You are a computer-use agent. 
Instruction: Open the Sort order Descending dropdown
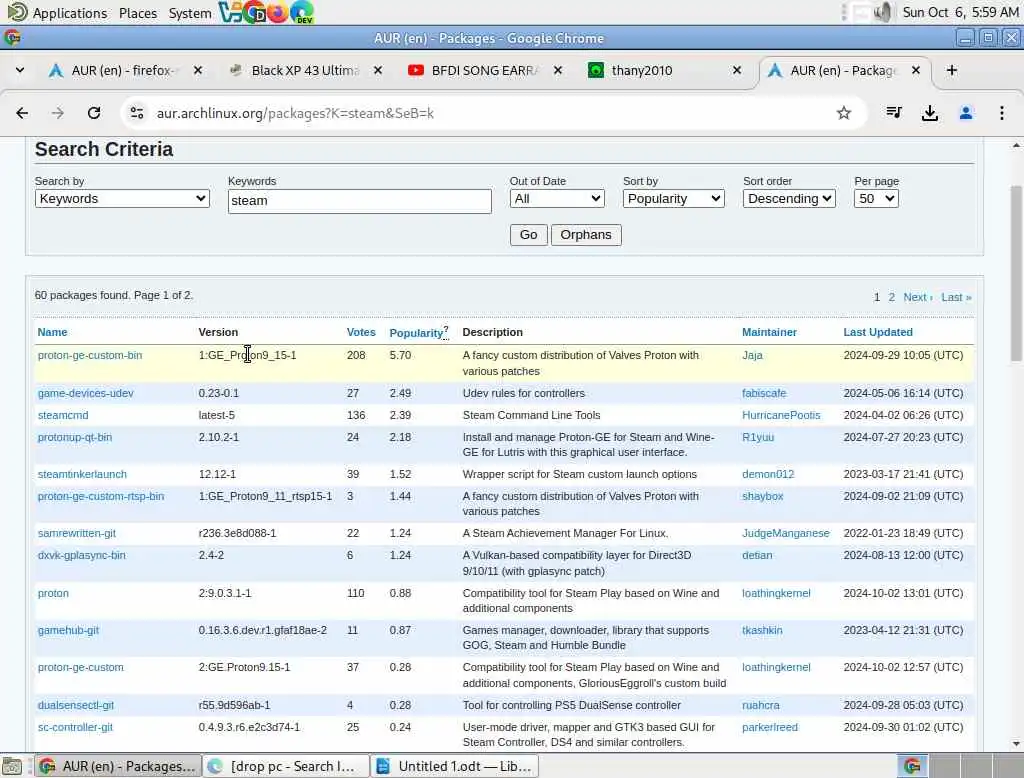789,199
